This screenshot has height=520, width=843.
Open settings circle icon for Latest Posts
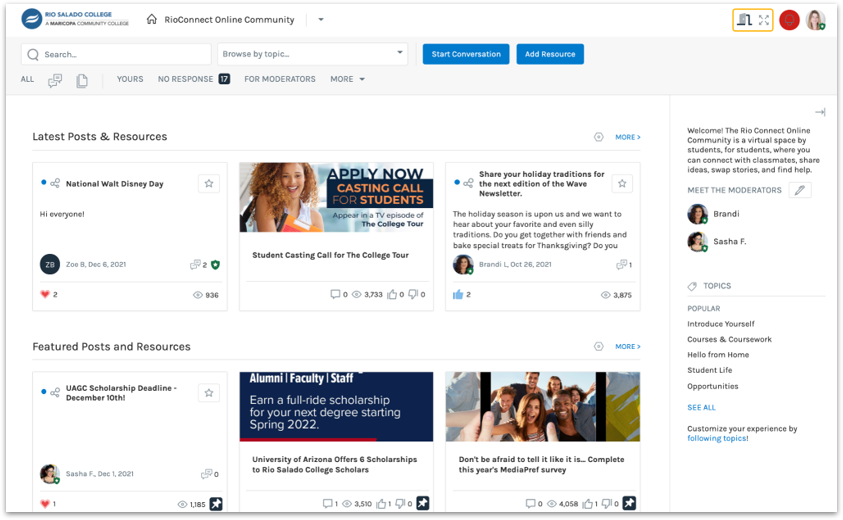point(598,137)
